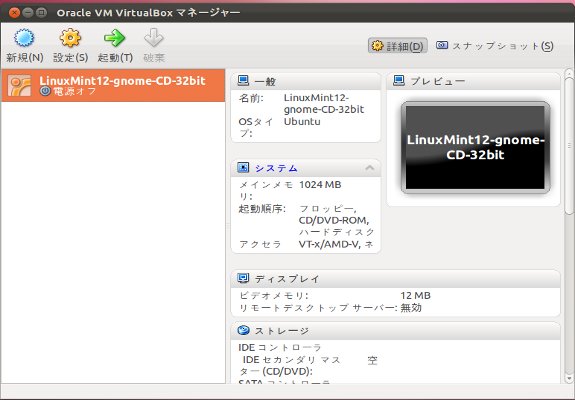Click the LinuxMint VM OS icon in list
575x400 pixels.
(19, 85)
